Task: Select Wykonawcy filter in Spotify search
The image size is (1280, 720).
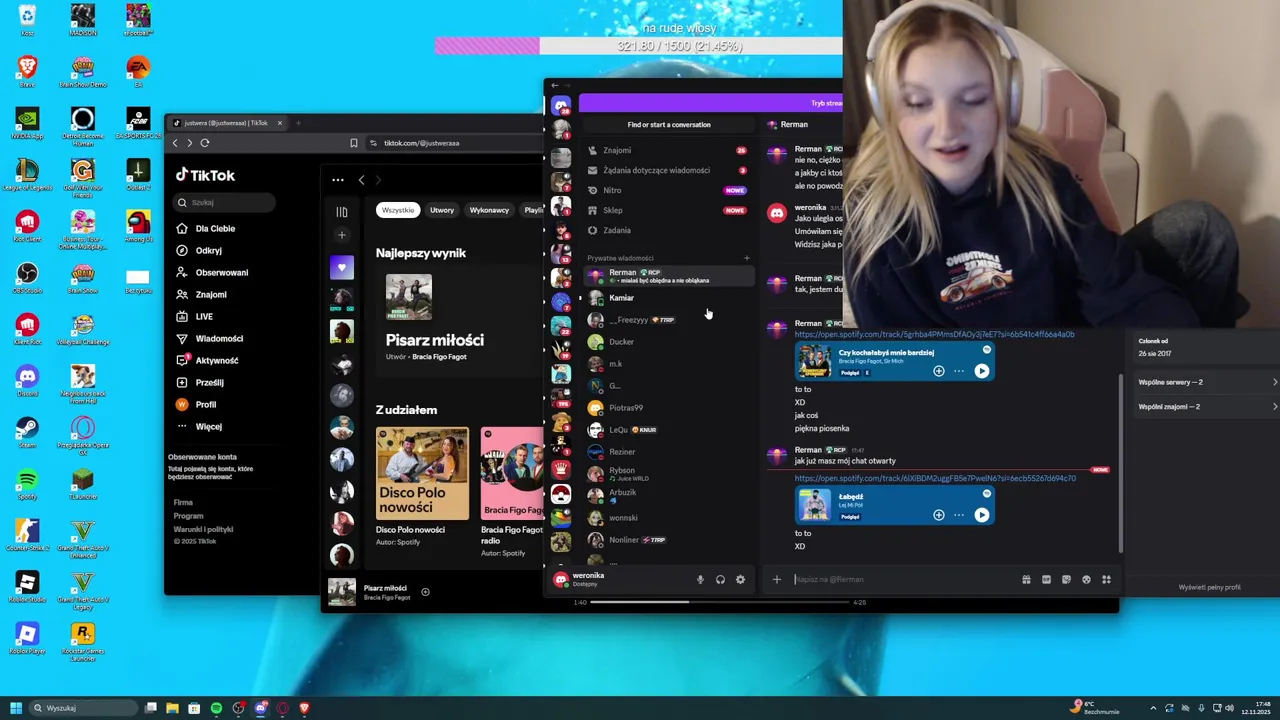Action: pos(489,210)
